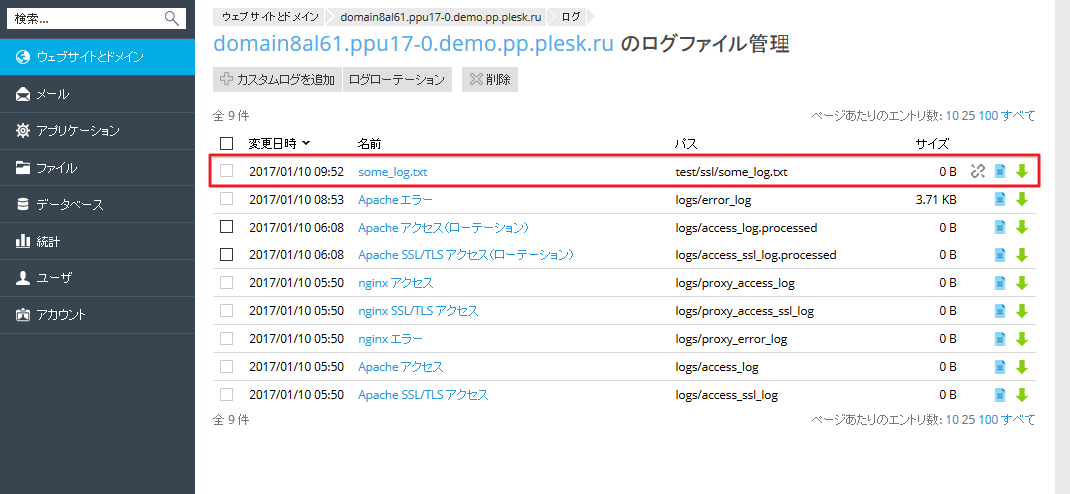Open the Apache エラー log viewer icon
This screenshot has width=1070, height=494.
[x=1000, y=199]
